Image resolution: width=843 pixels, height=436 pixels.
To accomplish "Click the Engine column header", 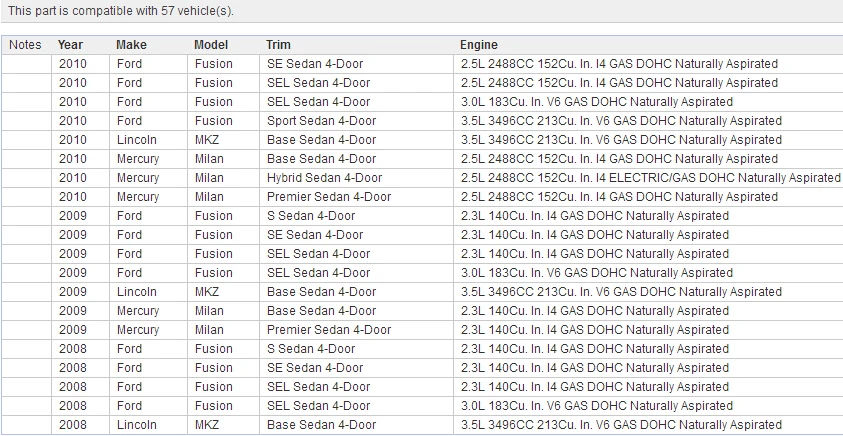I will [478, 45].
